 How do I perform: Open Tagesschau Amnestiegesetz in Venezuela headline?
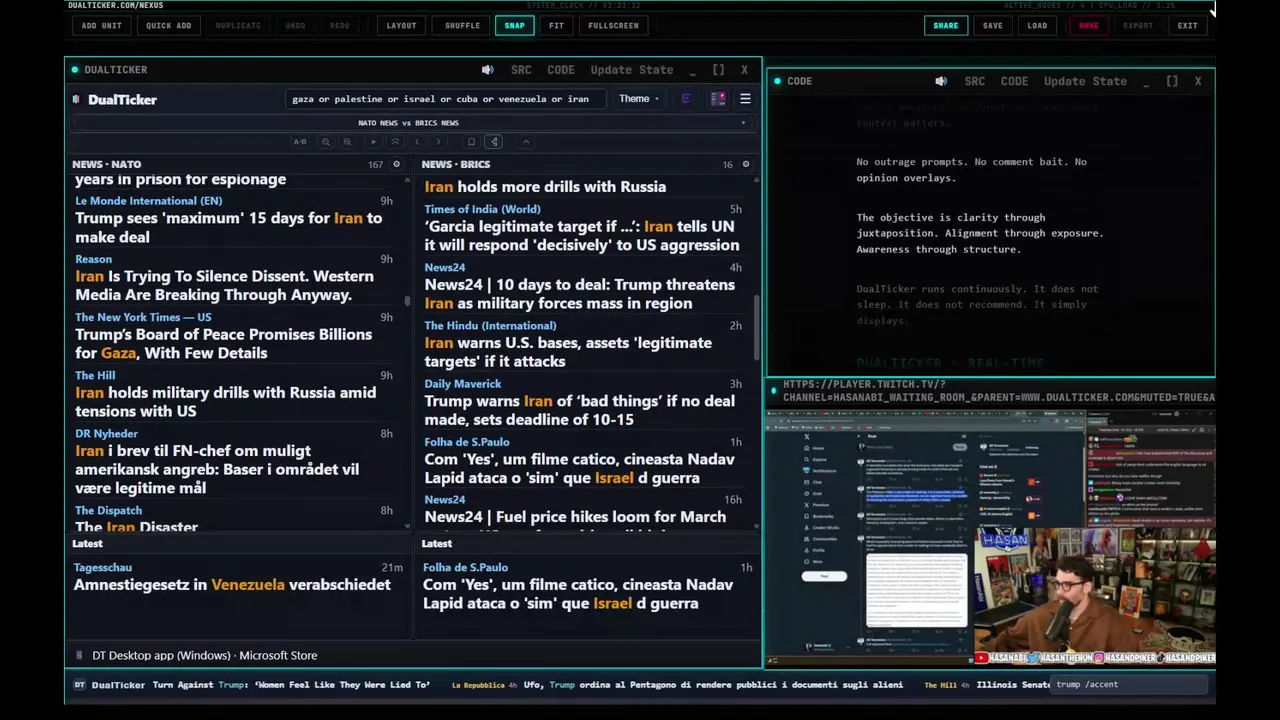(232, 584)
